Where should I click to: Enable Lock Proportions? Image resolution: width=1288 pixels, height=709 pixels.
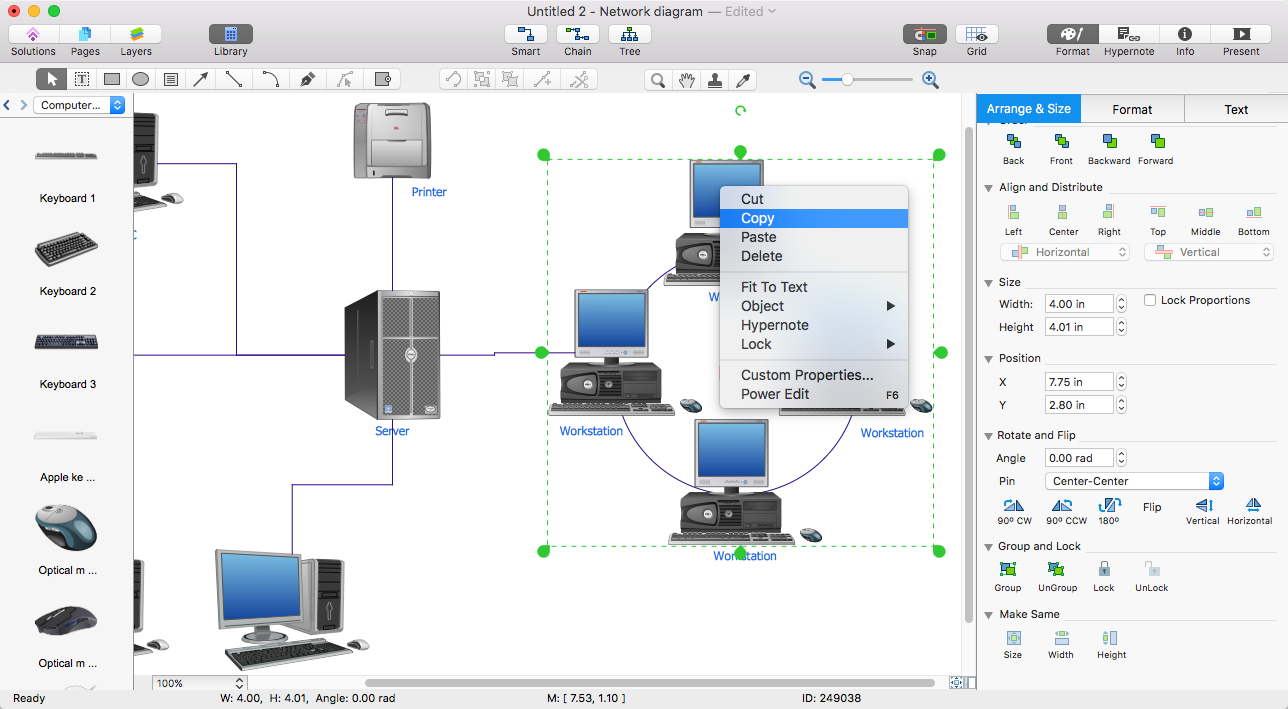[x=1149, y=299]
